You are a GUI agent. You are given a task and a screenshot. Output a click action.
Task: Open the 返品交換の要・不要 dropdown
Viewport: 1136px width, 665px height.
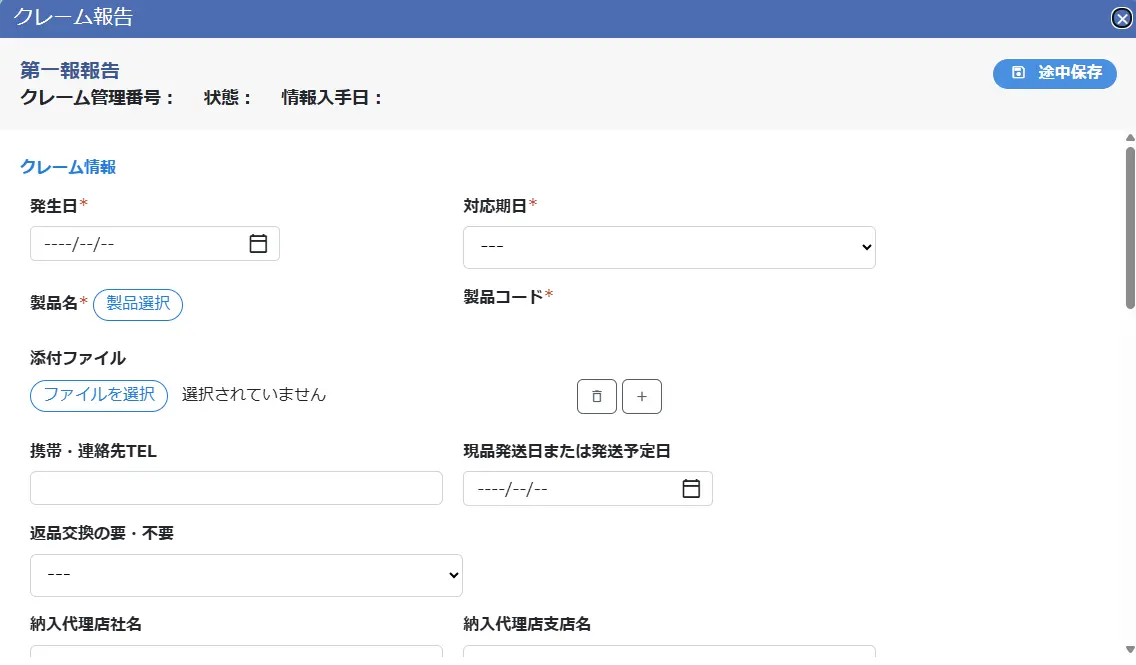pos(246,575)
